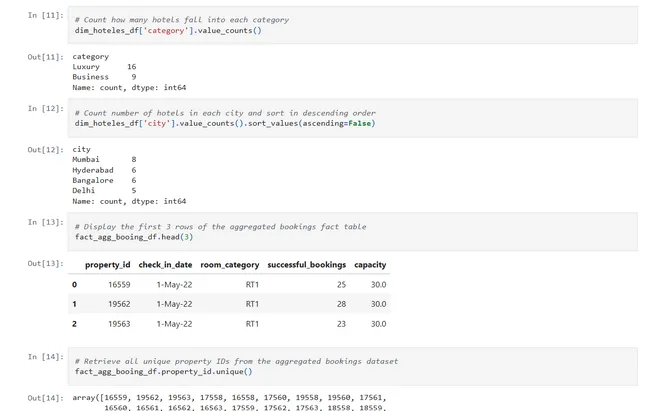Viewport: 650px width, 411px height.
Task: Click the room_category column header
Action: 229,265
